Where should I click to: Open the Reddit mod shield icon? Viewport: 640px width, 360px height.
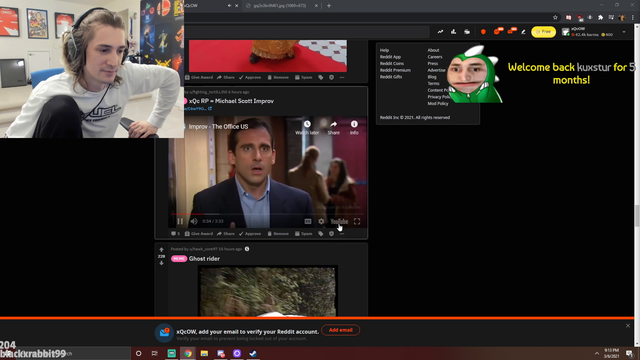pos(483,31)
